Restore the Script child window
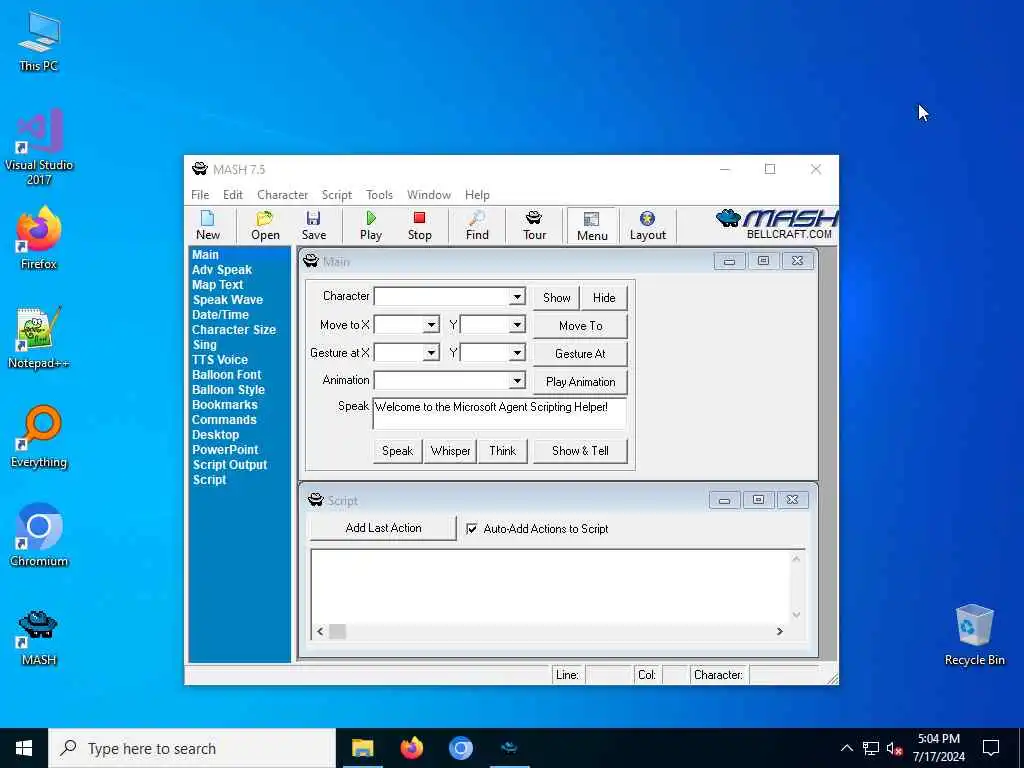1024x768 pixels. tap(758, 500)
